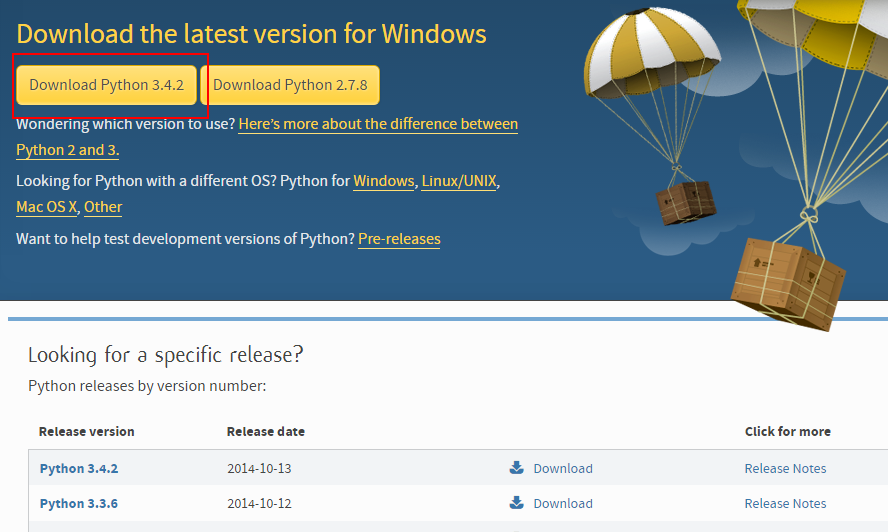Open the Mac OS X link
This screenshot has width=888, height=532.
[46, 207]
